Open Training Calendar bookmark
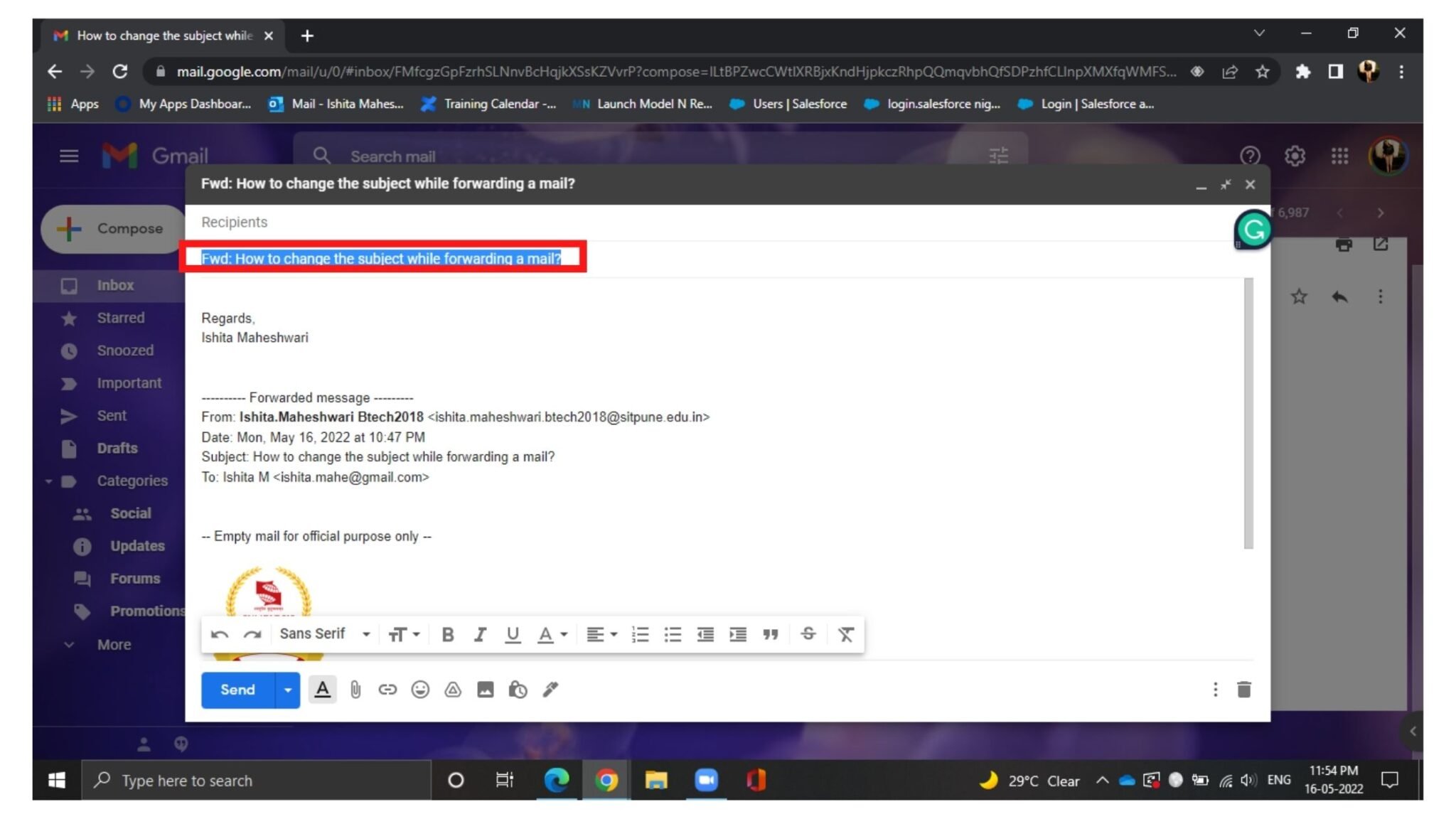 pyautogui.click(x=488, y=104)
